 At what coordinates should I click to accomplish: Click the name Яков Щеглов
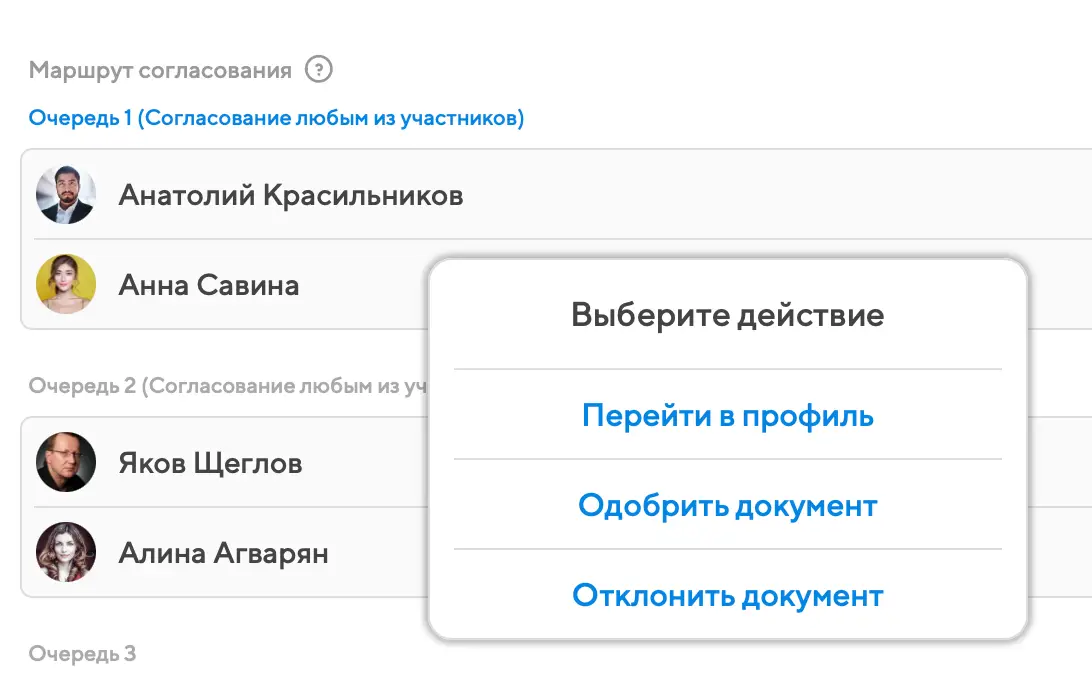click(210, 463)
